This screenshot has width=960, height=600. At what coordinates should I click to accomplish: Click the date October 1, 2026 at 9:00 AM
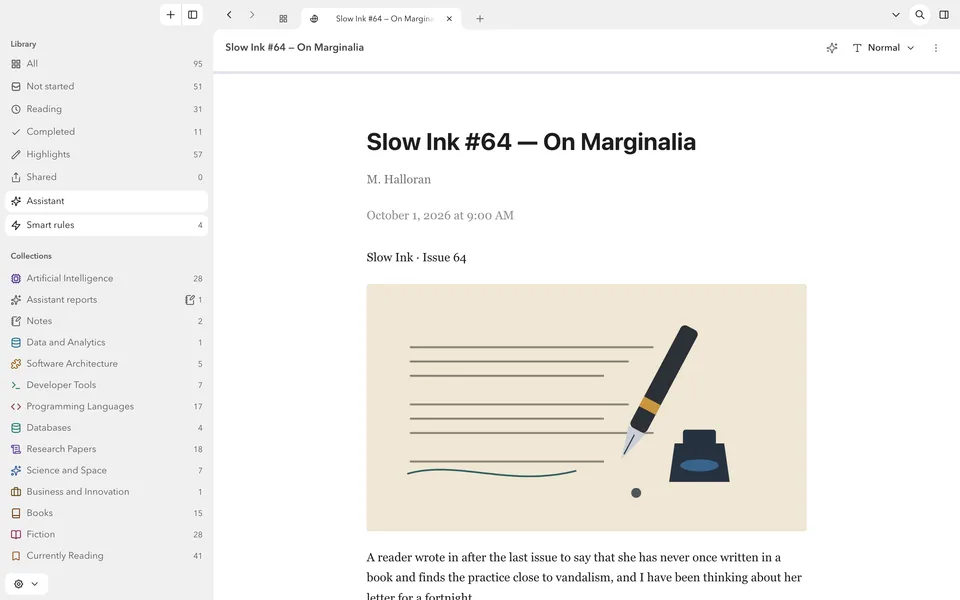440,216
